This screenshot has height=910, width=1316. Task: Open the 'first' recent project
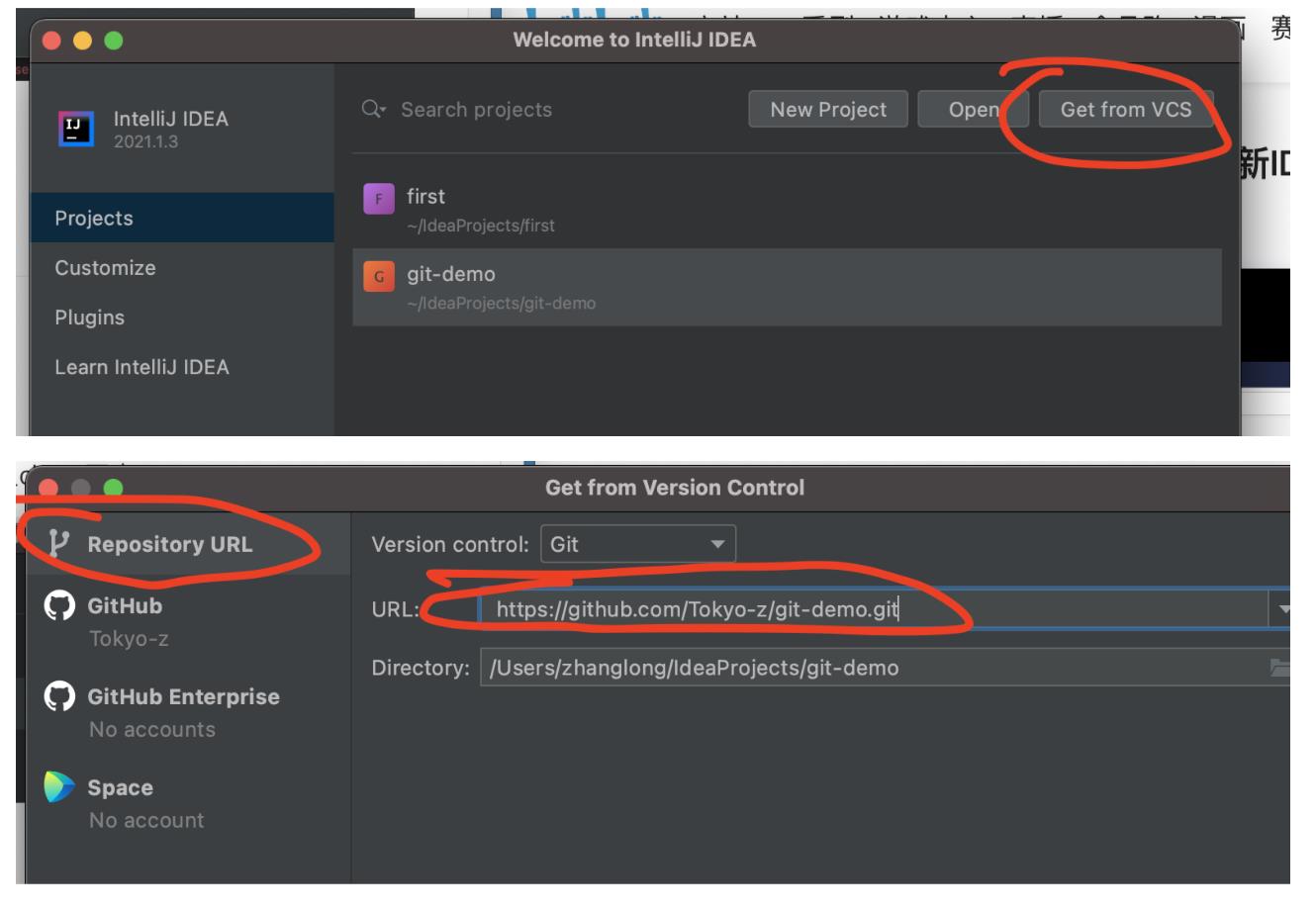(787, 210)
